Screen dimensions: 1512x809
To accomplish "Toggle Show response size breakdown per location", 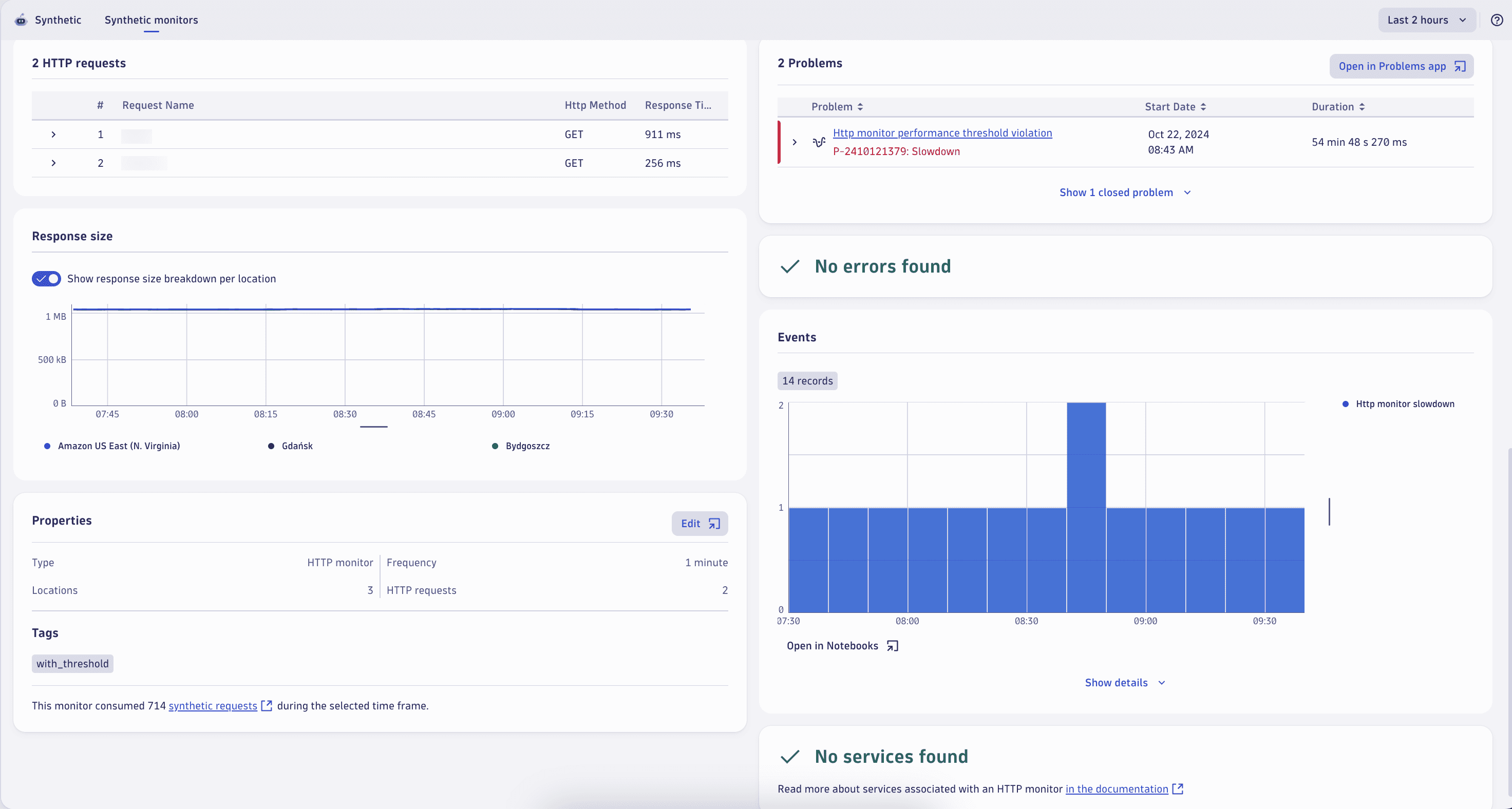I will click(46, 278).
